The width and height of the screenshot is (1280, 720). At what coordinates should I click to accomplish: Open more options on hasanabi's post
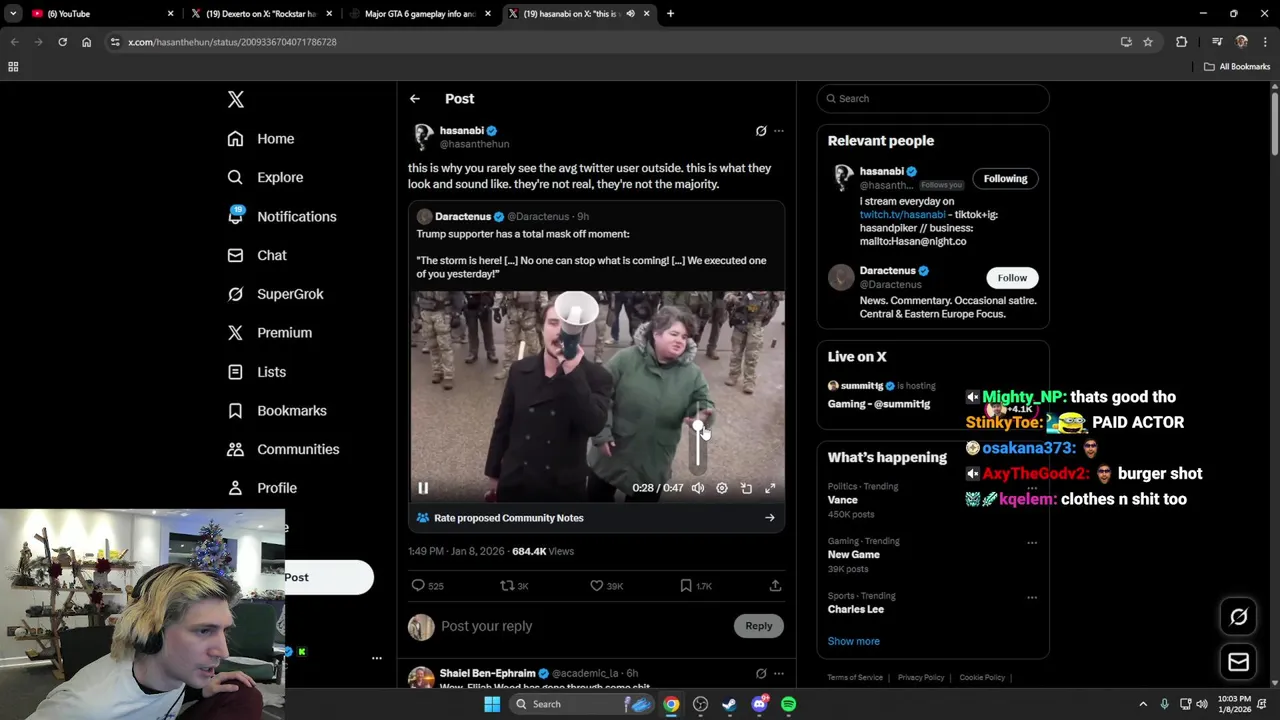(x=779, y=131)
